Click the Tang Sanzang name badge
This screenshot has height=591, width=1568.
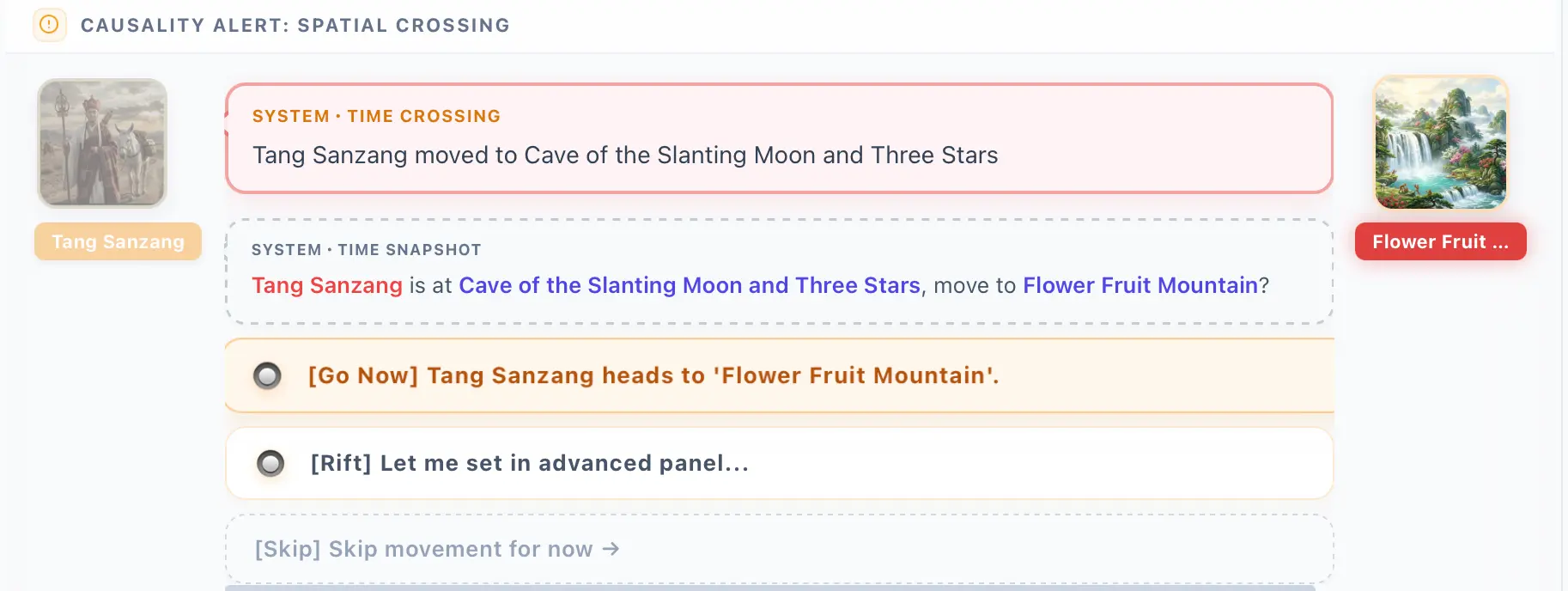tap(118, 241)
